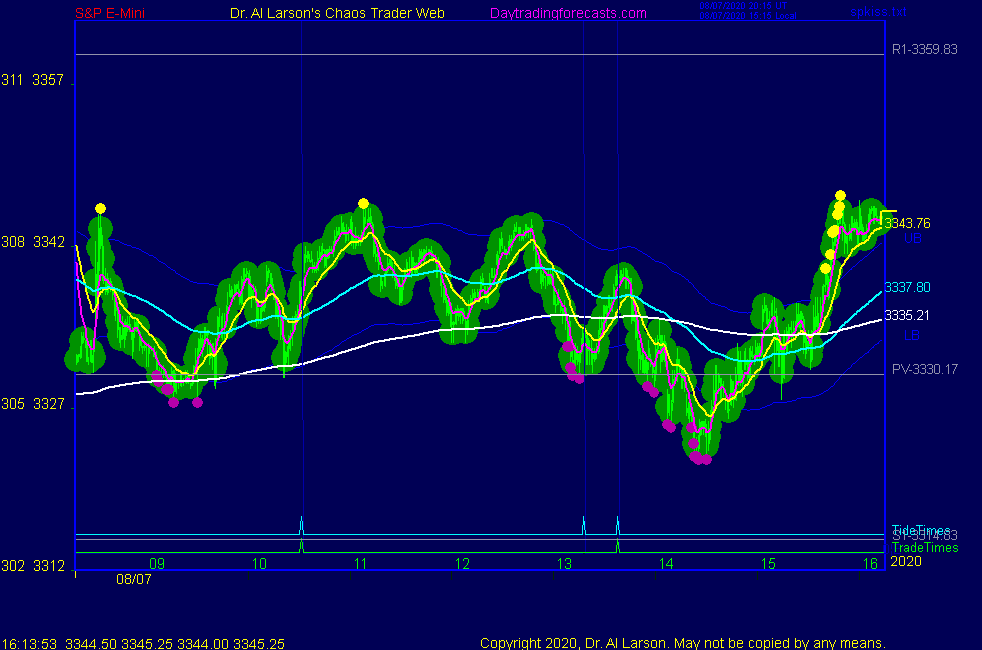This screenshot has width=982, height=650.
Task: Click the 14 hour label on time axis
Action: tap(666, 564)
